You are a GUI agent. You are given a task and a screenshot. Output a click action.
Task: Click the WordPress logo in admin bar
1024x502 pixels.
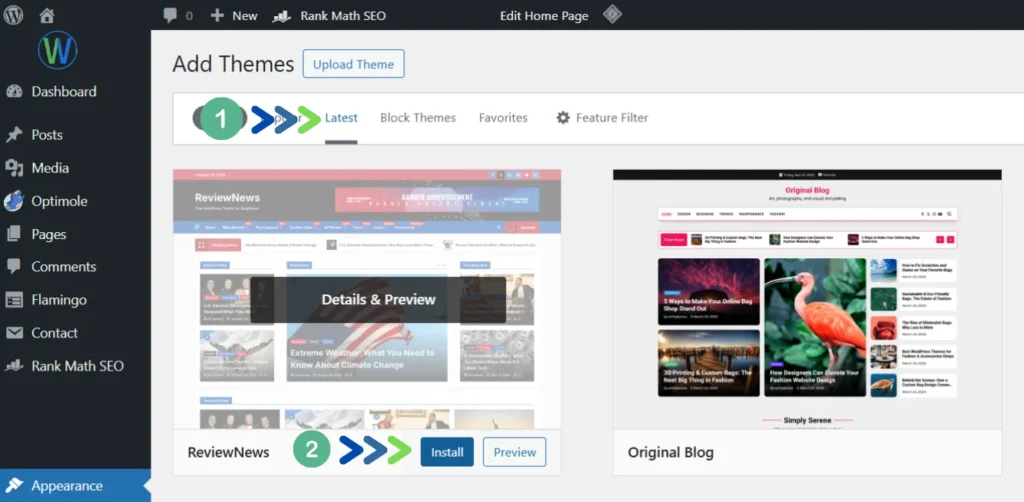point(14,16)
